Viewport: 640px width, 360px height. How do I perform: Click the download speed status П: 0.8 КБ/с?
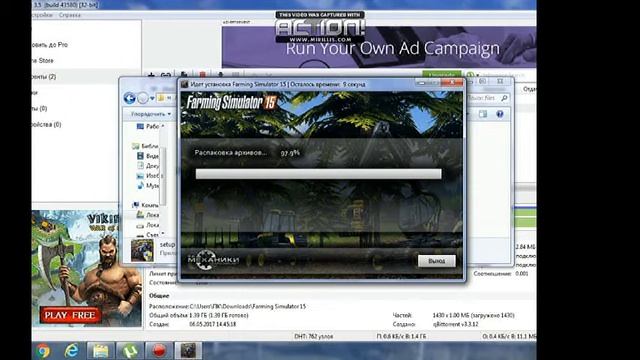401,336
